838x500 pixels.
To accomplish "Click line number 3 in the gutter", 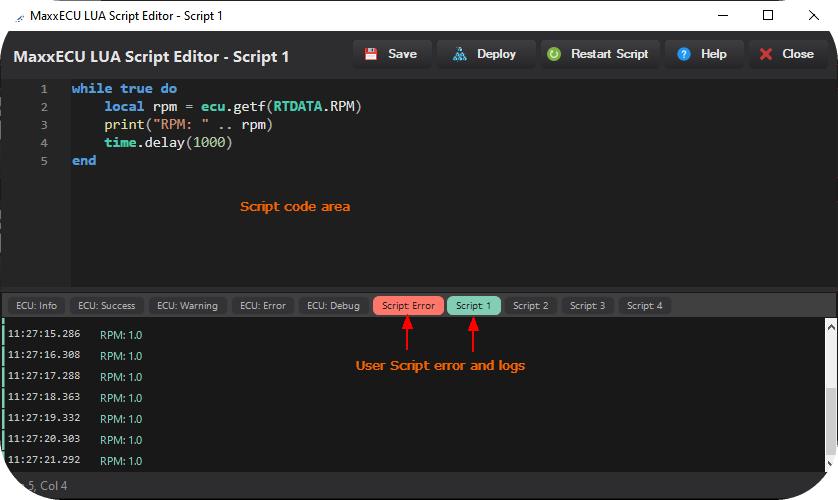I will click(x=44, y=125).
